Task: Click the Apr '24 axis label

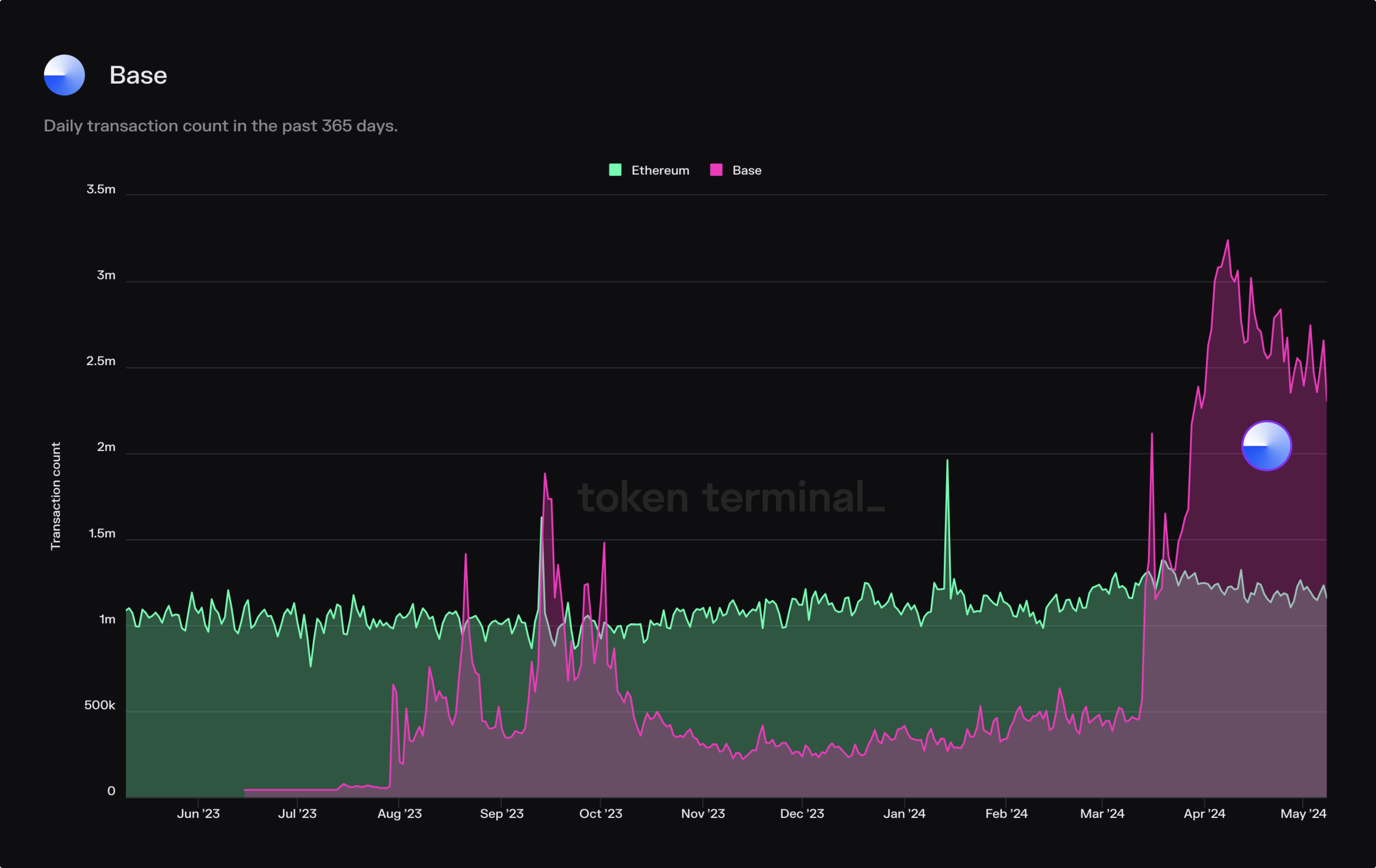Action: click(x=1204, y=813)
